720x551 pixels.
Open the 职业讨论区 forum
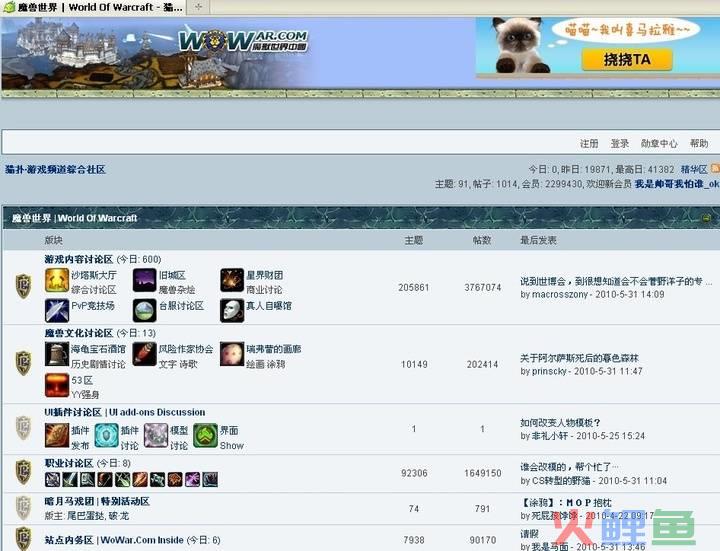[x=69, y=463]
